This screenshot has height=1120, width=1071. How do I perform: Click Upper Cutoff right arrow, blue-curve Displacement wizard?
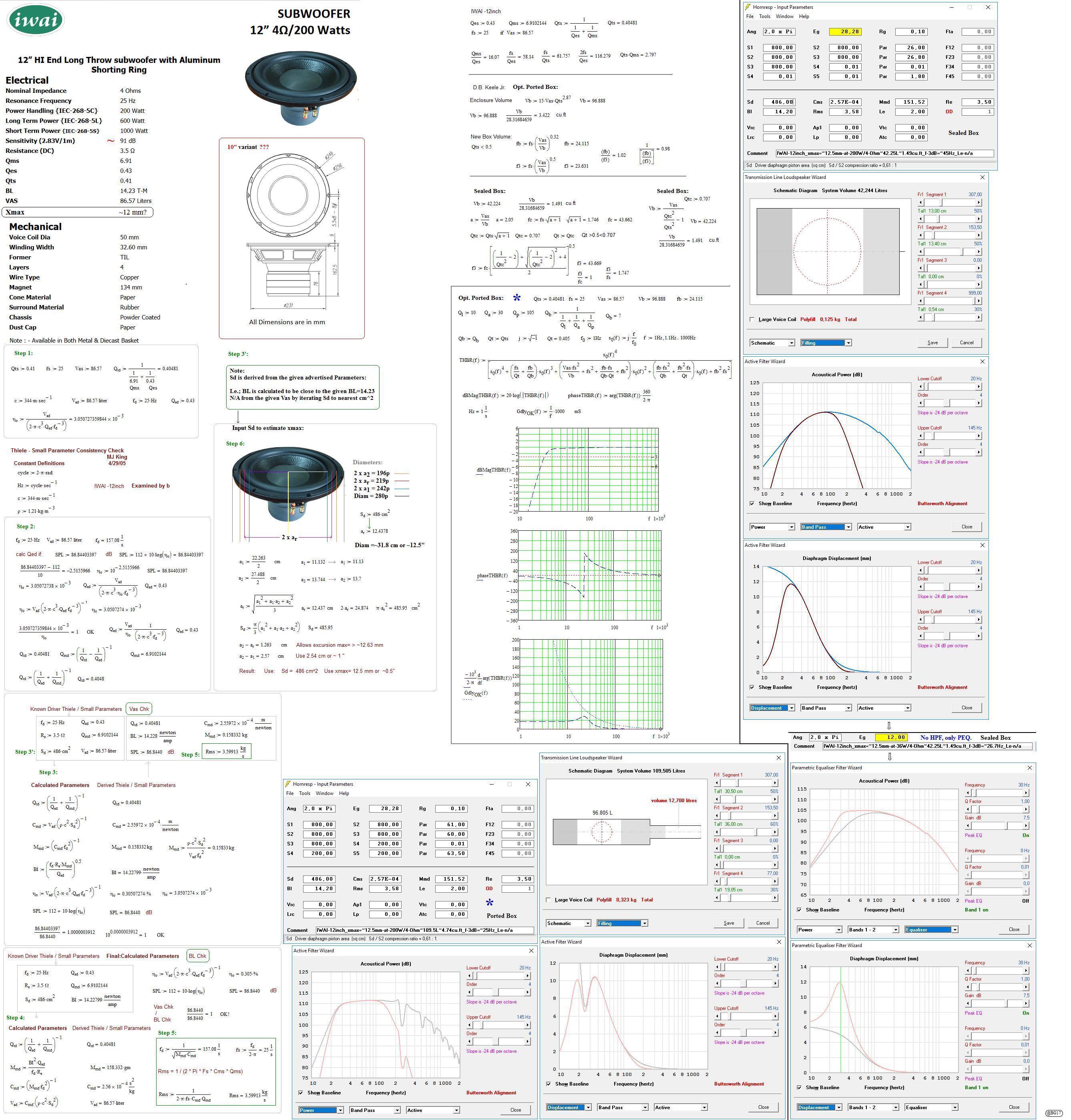pyautogui.click(x=979, y=619)
